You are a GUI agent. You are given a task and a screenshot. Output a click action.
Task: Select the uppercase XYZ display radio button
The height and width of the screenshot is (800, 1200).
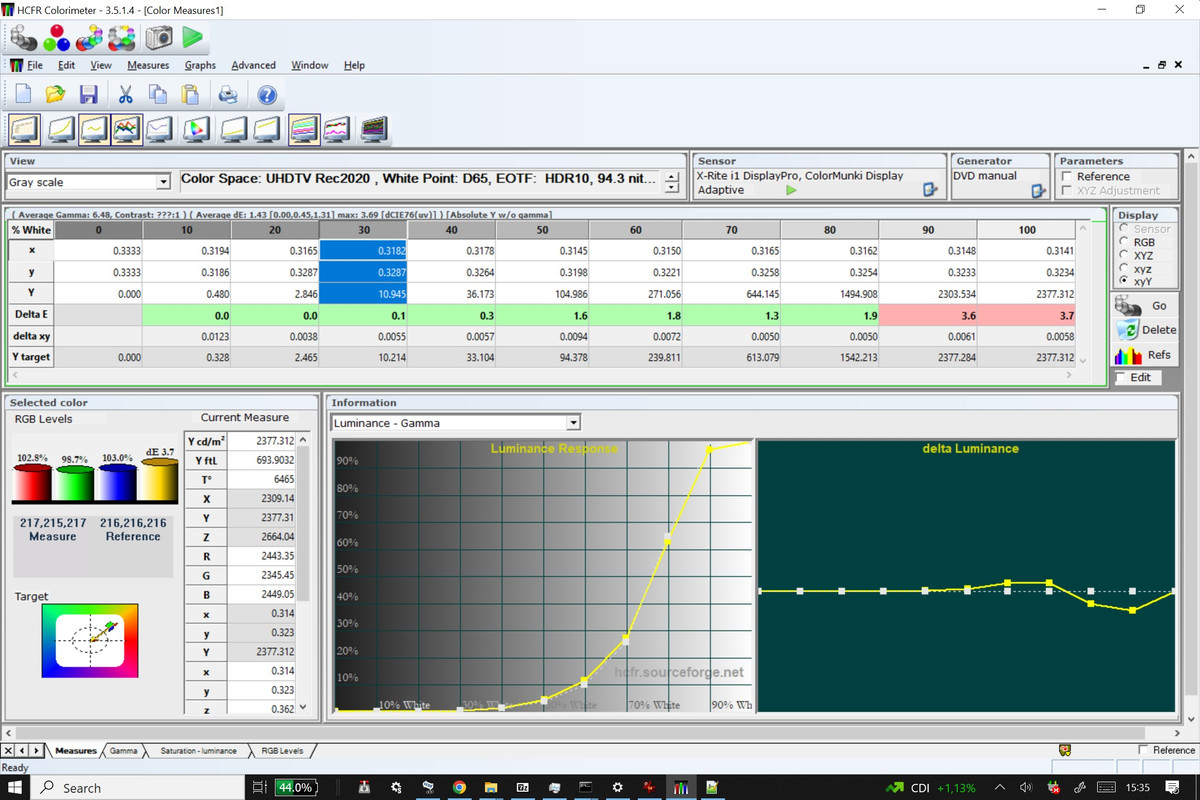pyautogui.click(x=1124, y=255)
